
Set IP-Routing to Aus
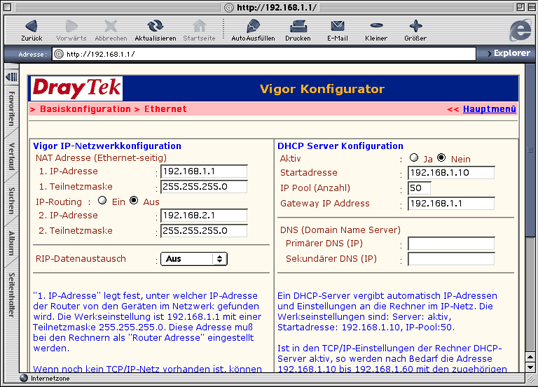coord(134,200)
